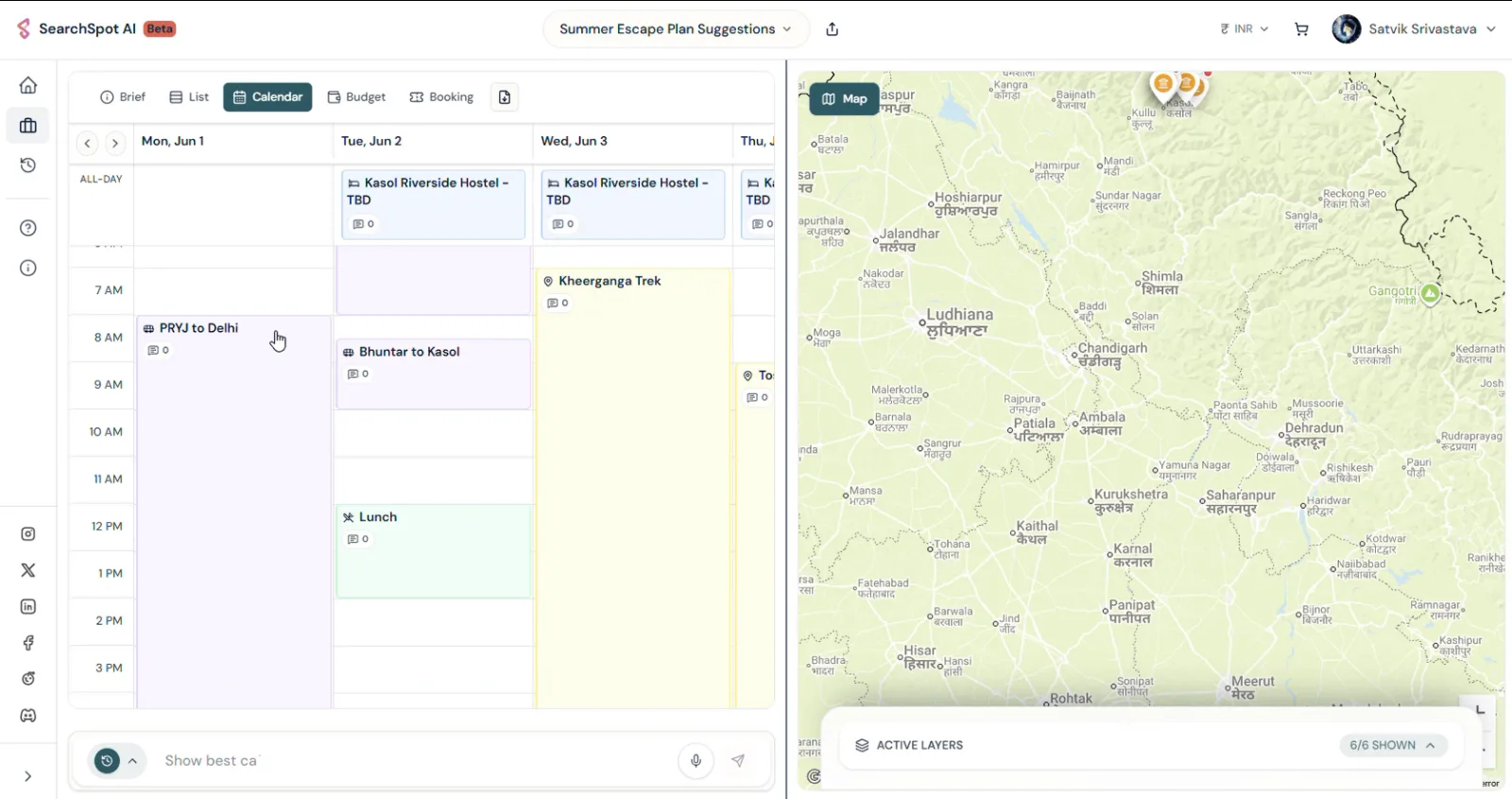Open the info icon in sidebar

(28, 269)
